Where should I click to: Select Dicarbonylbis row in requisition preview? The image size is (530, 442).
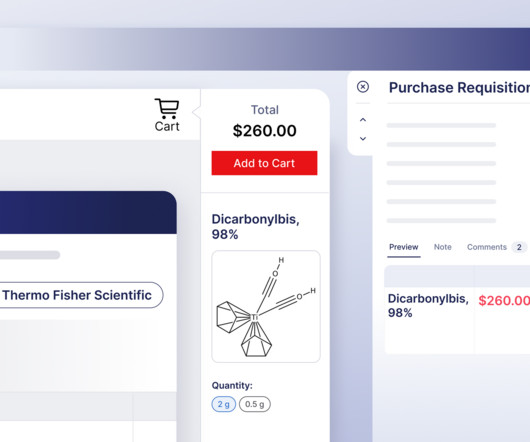click(x=457, y=306)
